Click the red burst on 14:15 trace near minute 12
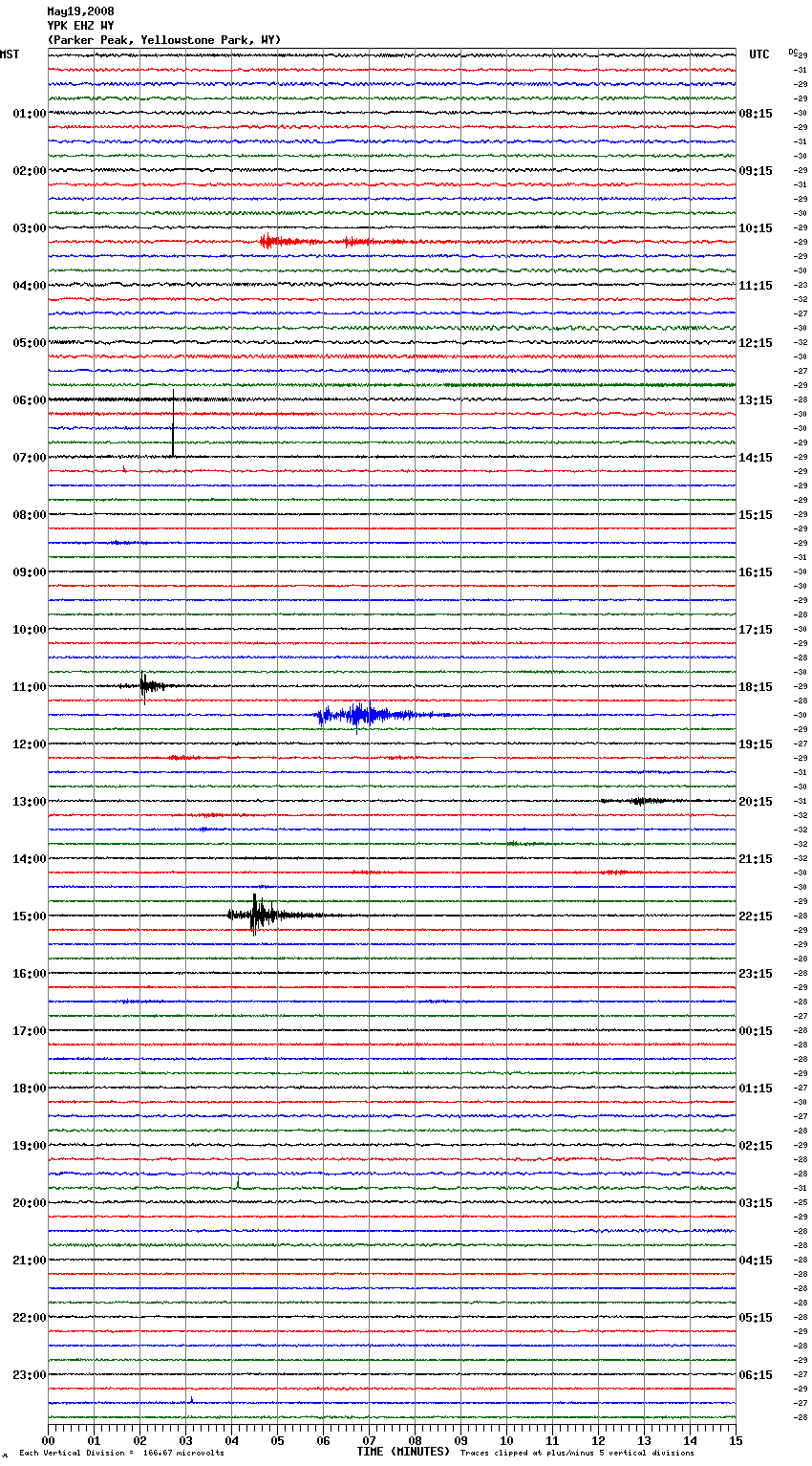This screenshot has height=1466, width=812. click(613, 873)
